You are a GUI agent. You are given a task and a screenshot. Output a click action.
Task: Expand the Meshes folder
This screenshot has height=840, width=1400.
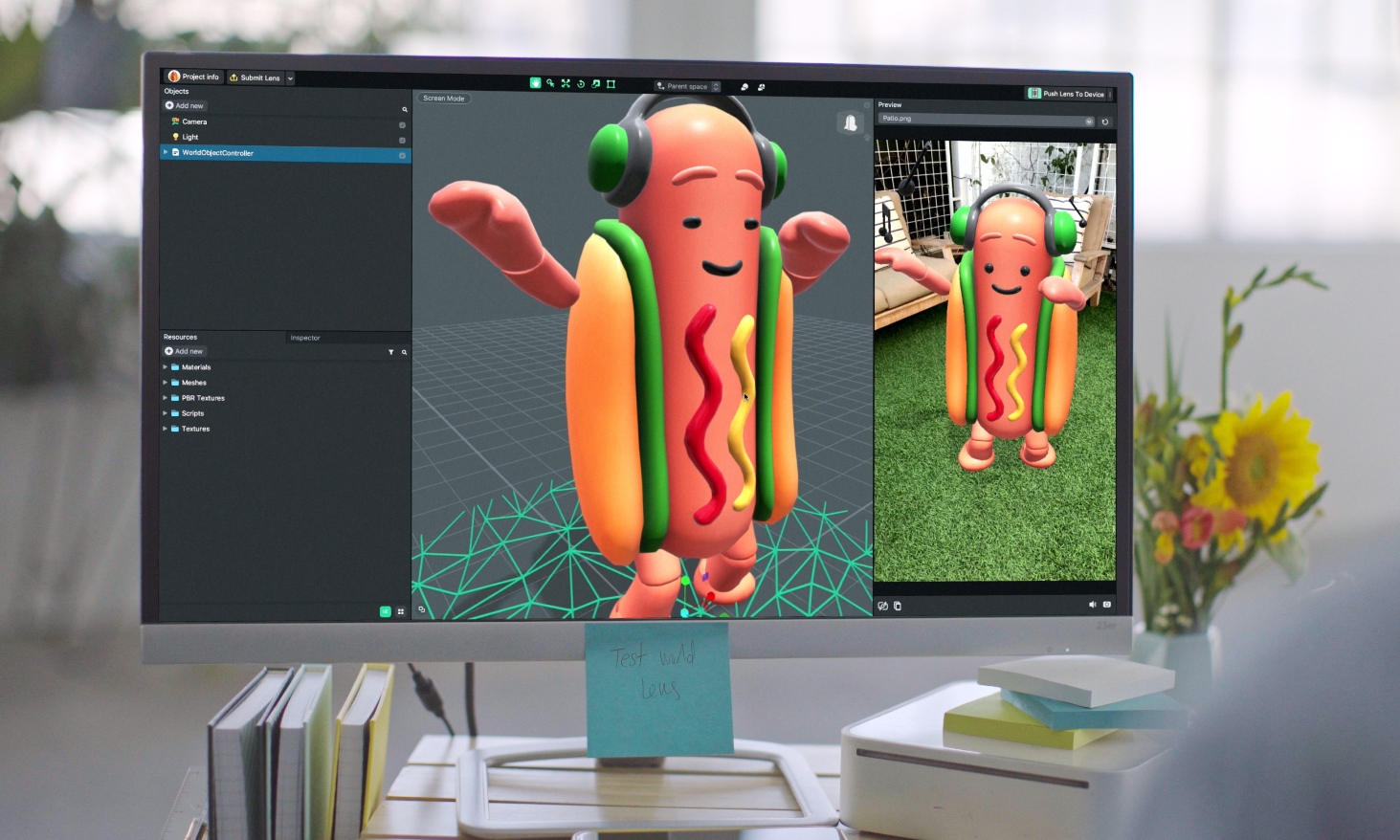[x=165, y=383]
